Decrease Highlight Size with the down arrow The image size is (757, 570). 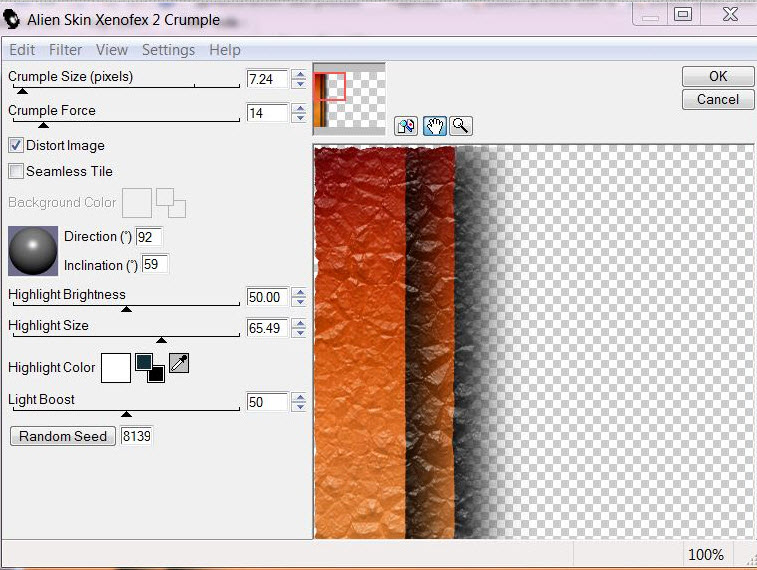point(300,332)
